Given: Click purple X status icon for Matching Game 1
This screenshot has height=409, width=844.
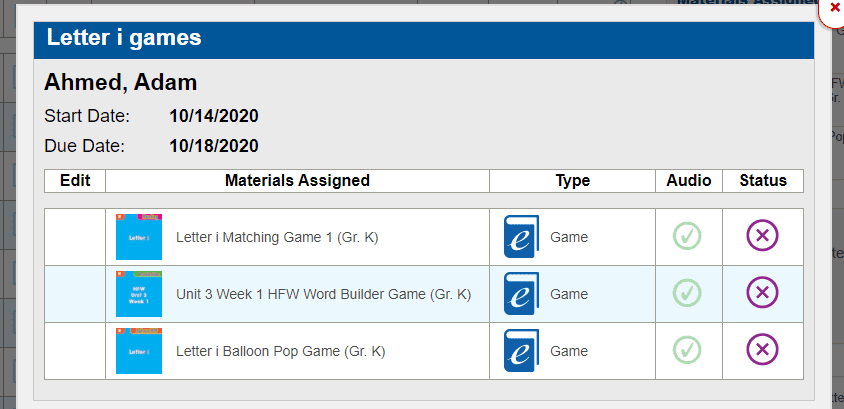Looking at the screenshot, I should click(x=762, y=236).
